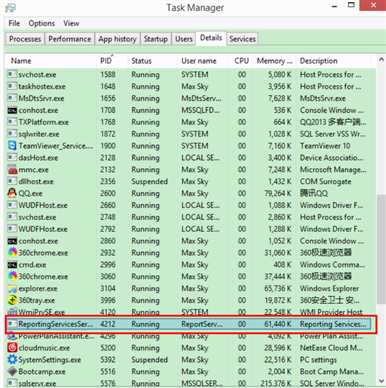Viewport: 386px width, 388px height.
Task: Click the Boot Camp Mana... description
Action: coord(332,372)
